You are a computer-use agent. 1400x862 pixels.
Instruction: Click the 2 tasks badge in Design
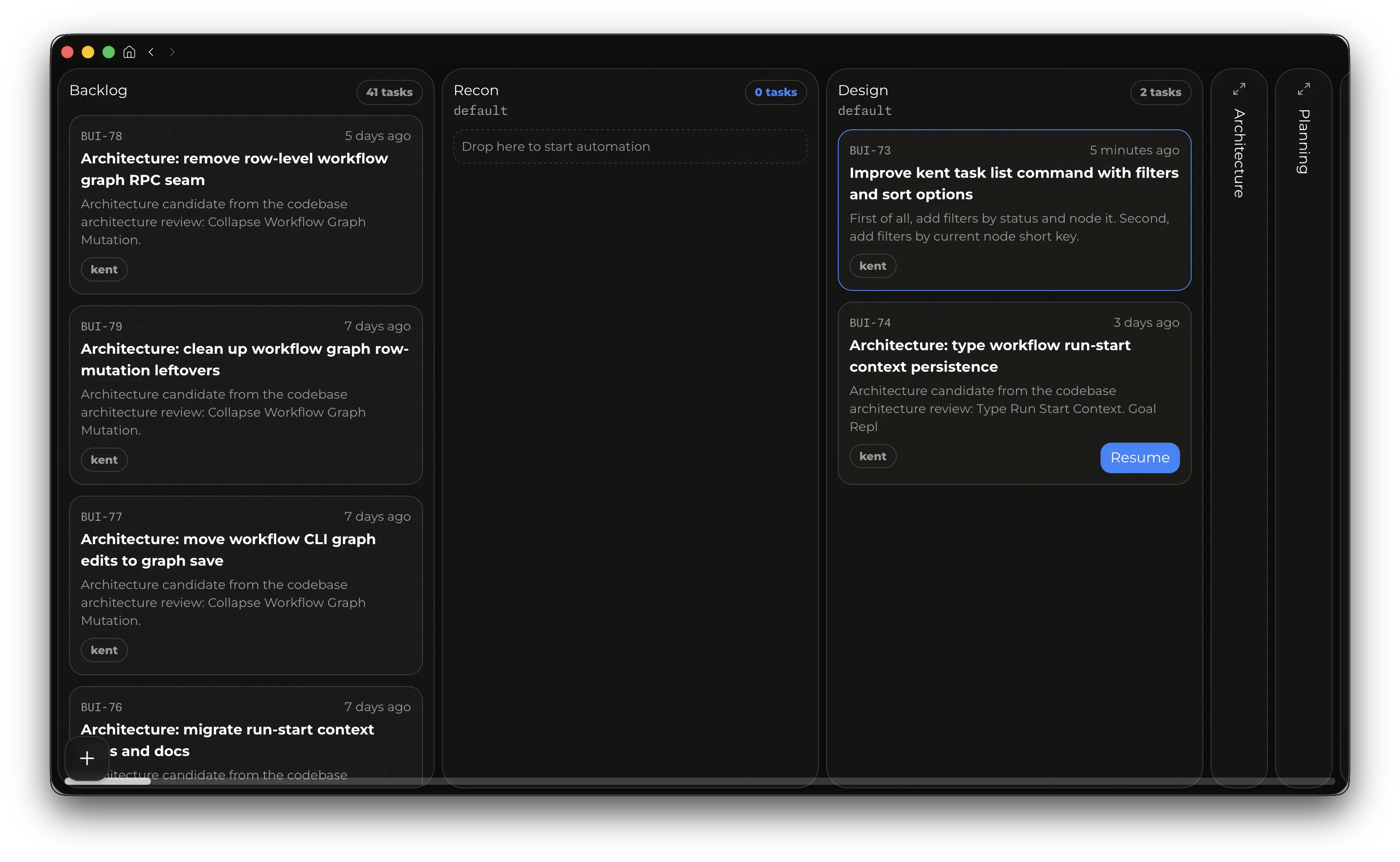[1161, 92]
